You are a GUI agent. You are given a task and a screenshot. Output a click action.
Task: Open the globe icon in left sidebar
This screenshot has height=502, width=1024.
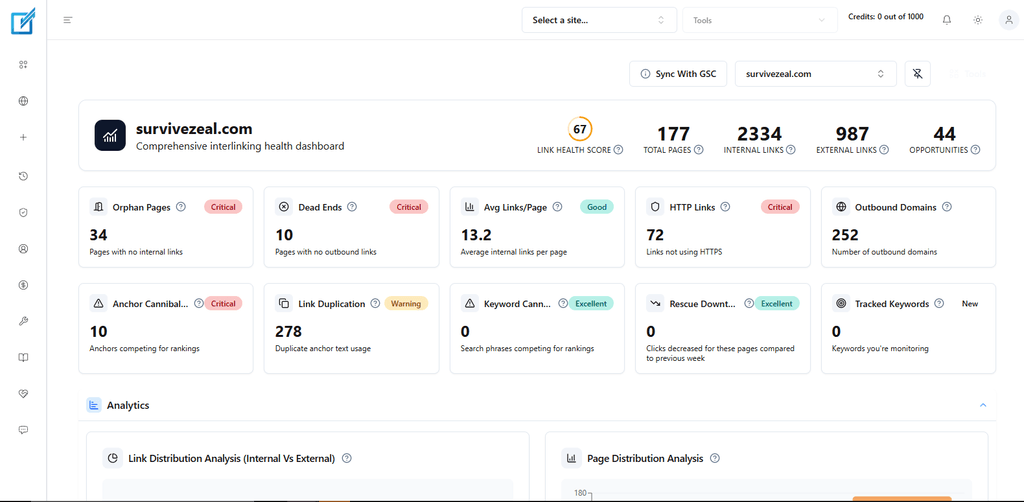click(24, 101)
